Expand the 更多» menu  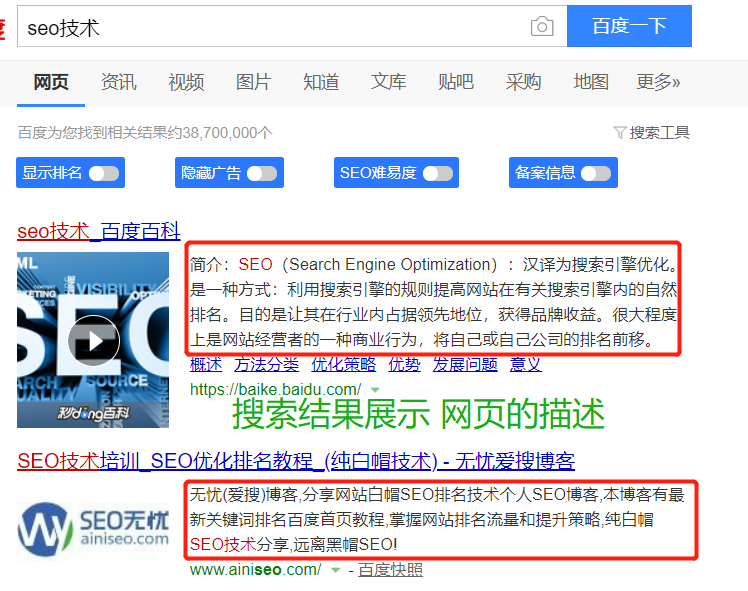(x=658, y=82)
